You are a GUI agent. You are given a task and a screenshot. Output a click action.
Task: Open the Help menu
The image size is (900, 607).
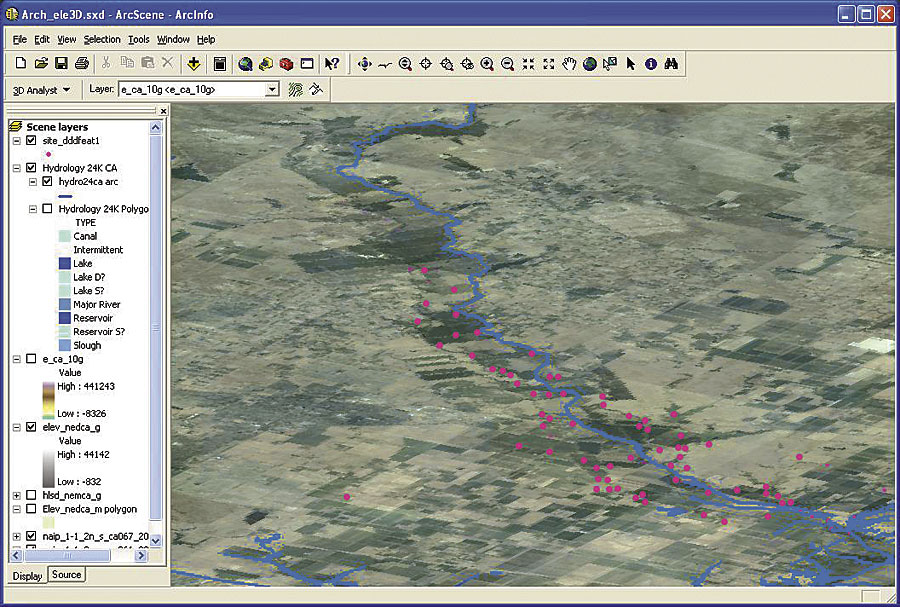pyautogui.click(x=206, y=40)
